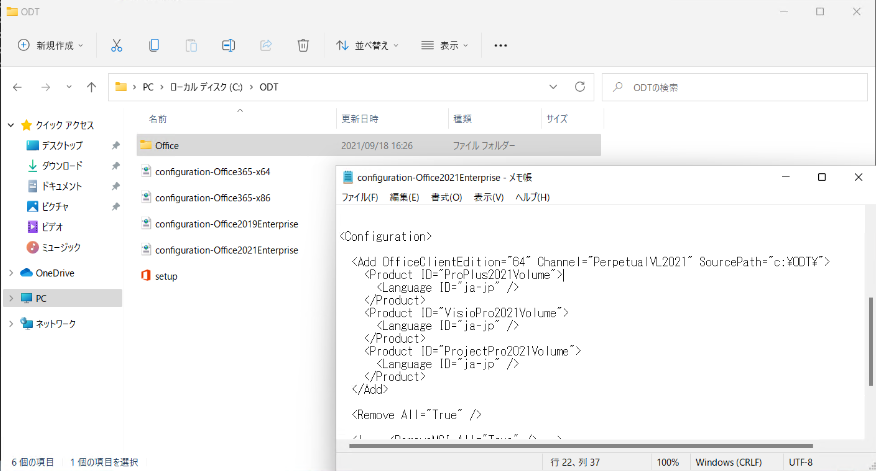Select the PC item in sidebar

(63, 298)
